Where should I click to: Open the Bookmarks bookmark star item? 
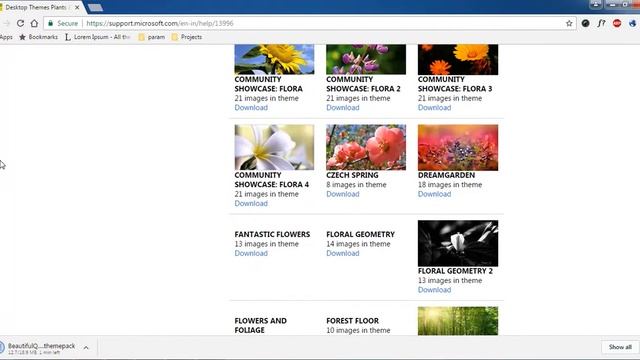(x=39, y=37)
